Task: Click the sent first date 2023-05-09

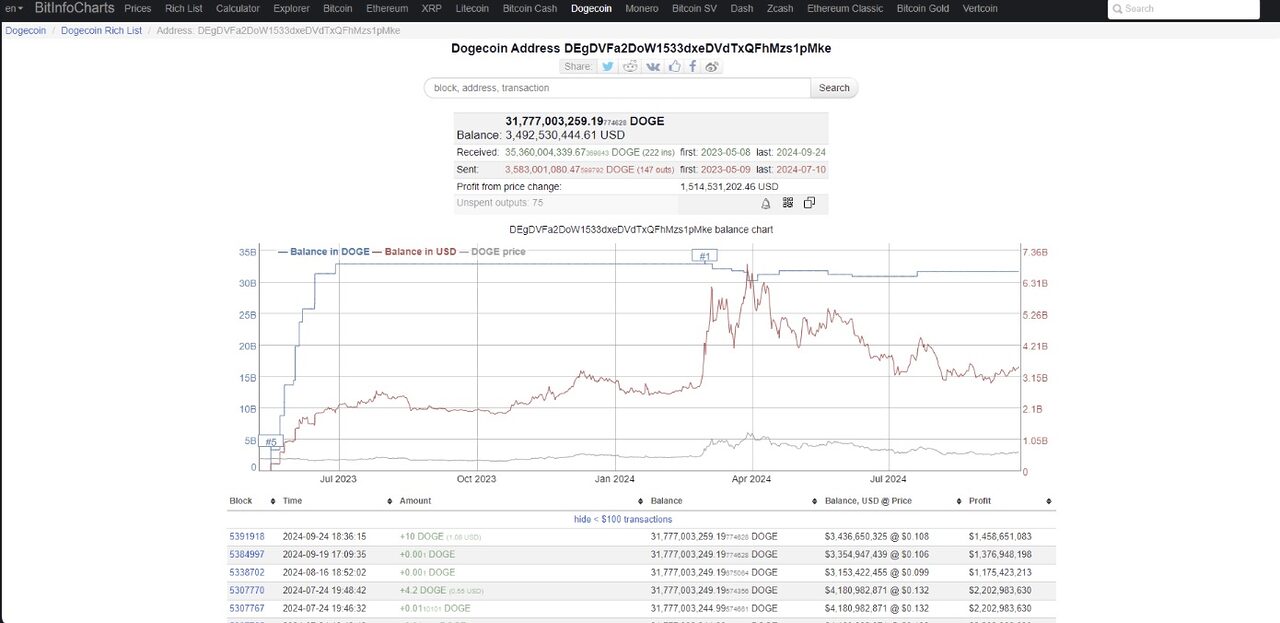Action: 724,170
